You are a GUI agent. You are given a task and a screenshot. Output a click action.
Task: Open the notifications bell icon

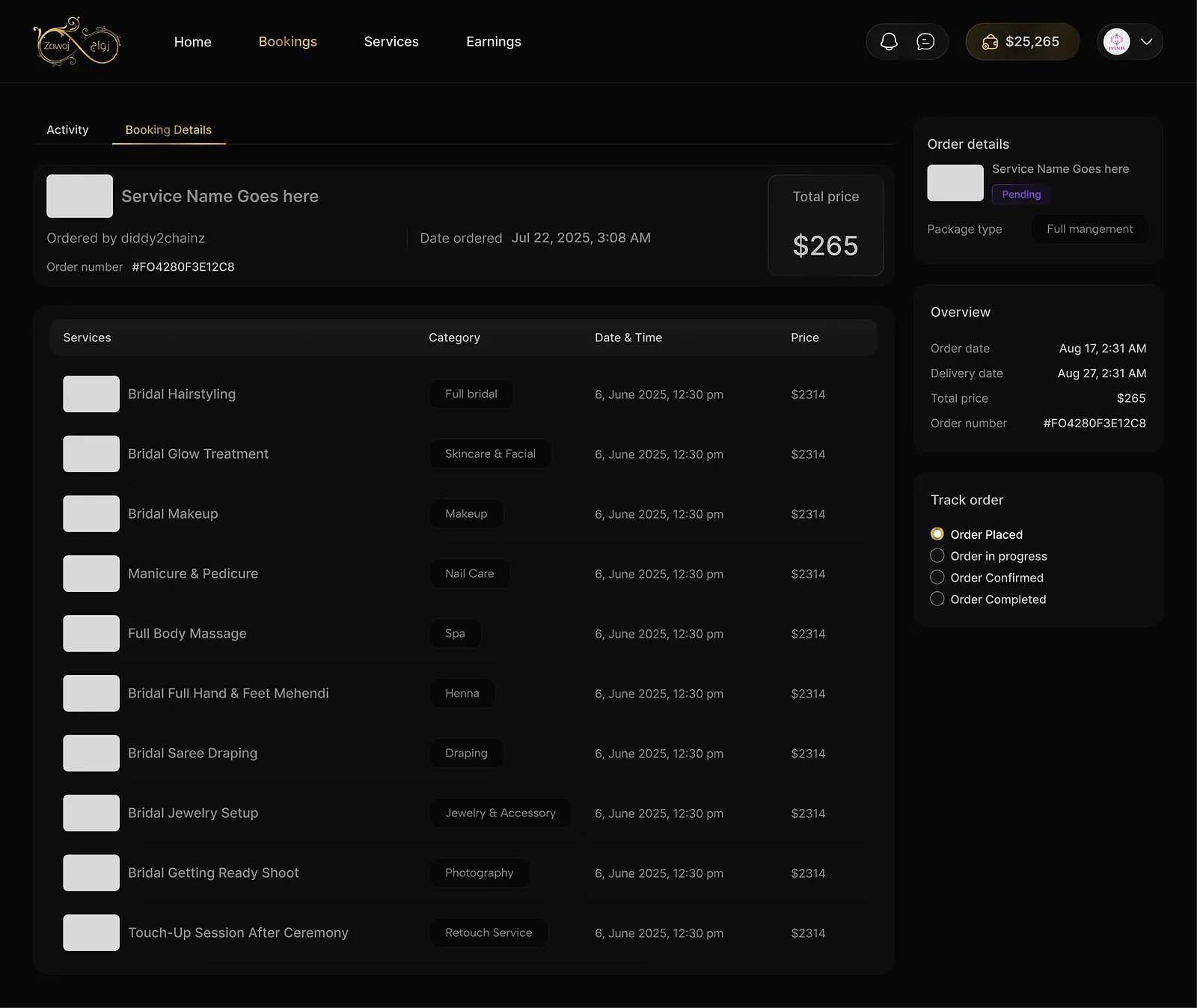pyautogui.click(x=889, y=42)
